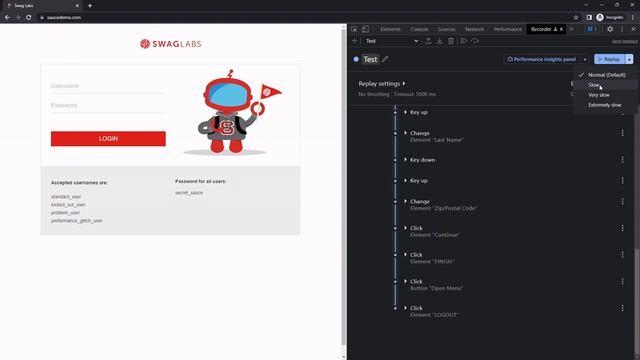Select Normal (Default) replay speed
Image resolution: width=640 pixels, height=360 pixels.
point(606,75)
